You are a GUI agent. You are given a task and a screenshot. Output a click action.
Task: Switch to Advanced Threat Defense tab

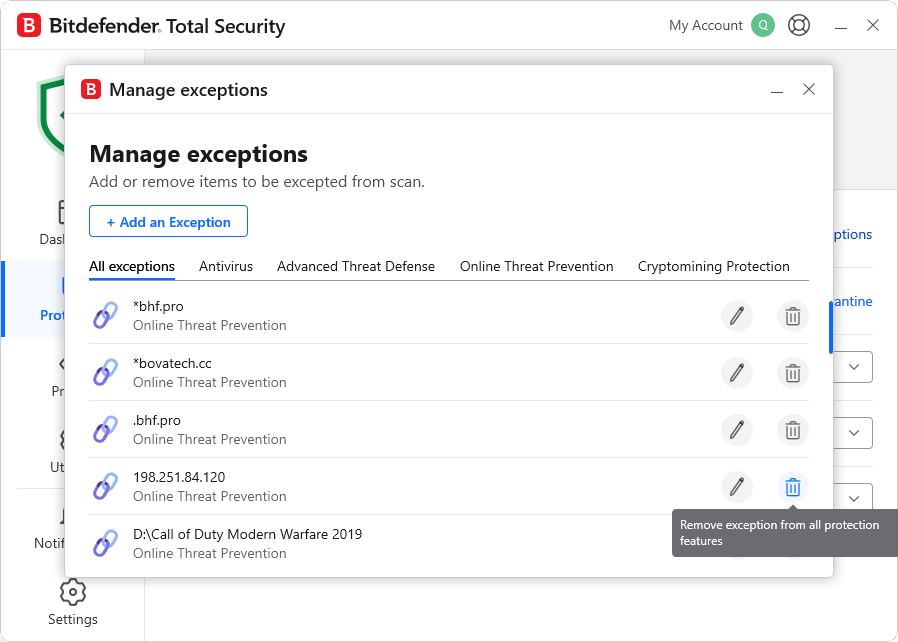(356, 266)
